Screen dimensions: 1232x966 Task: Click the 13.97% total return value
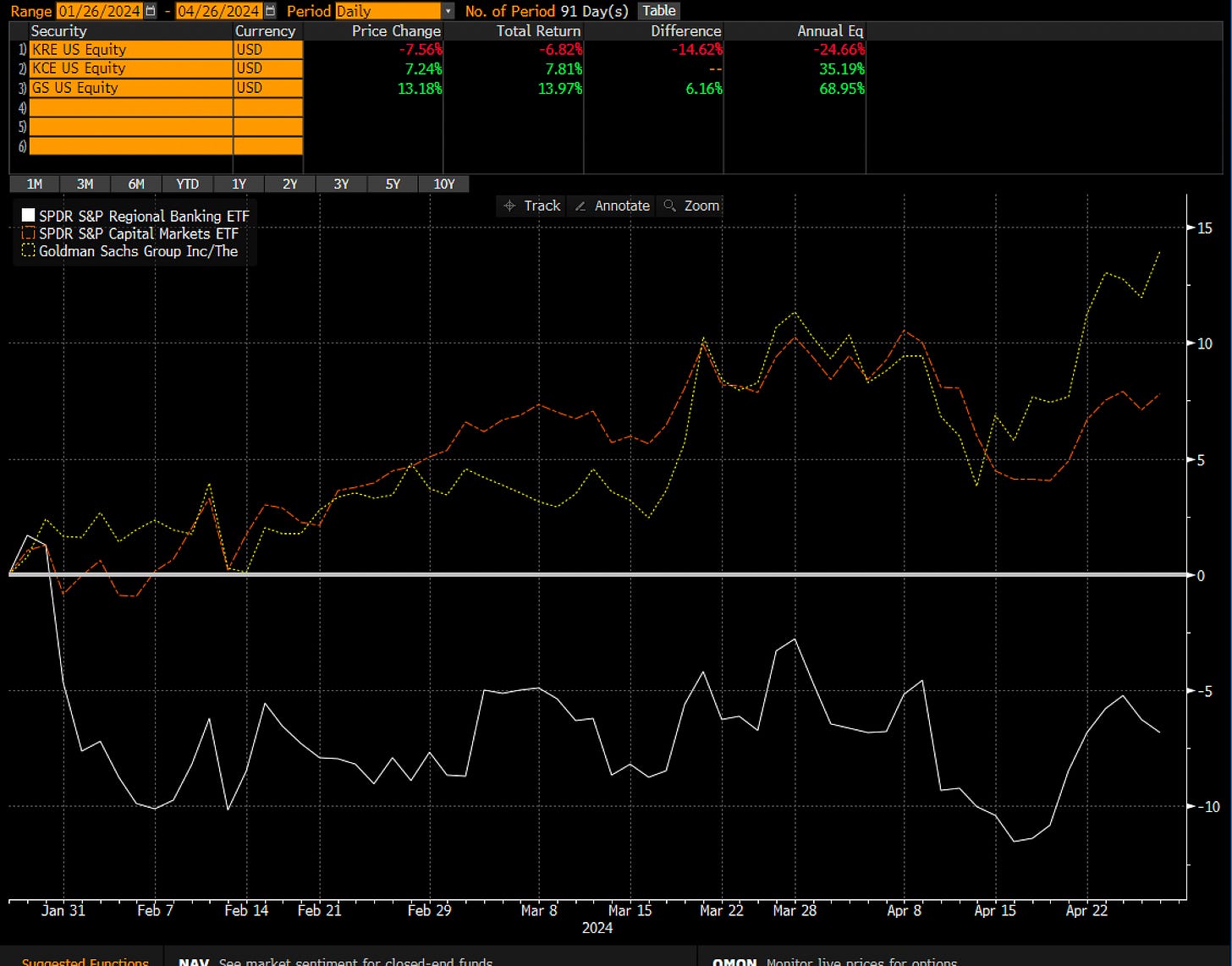tap(560, 88)
